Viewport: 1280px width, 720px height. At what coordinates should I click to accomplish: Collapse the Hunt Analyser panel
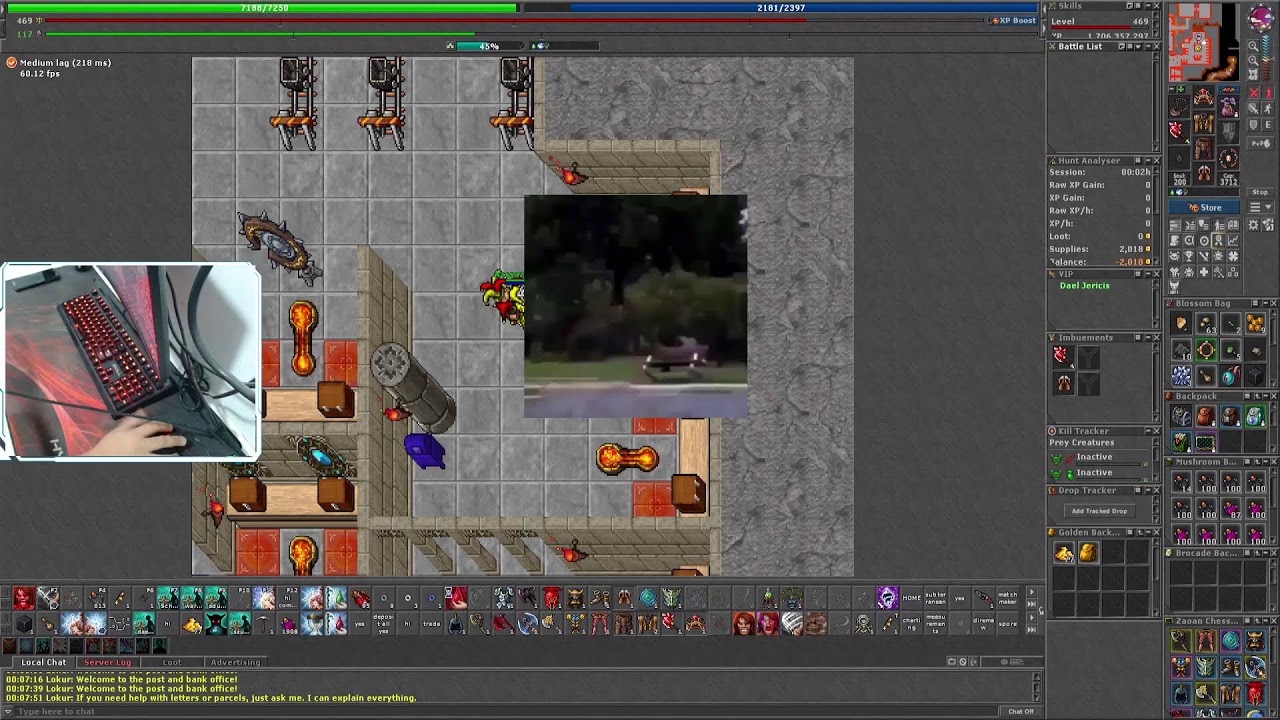(x=1147, y=160)
